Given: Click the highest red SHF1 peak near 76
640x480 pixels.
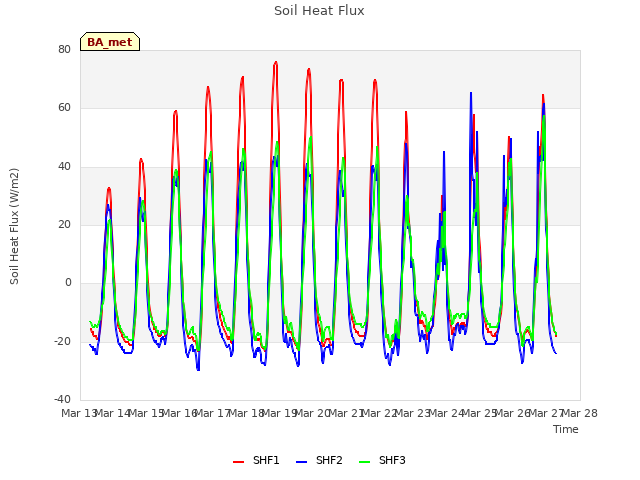Looking at the screenshot, I should point(276,62).
